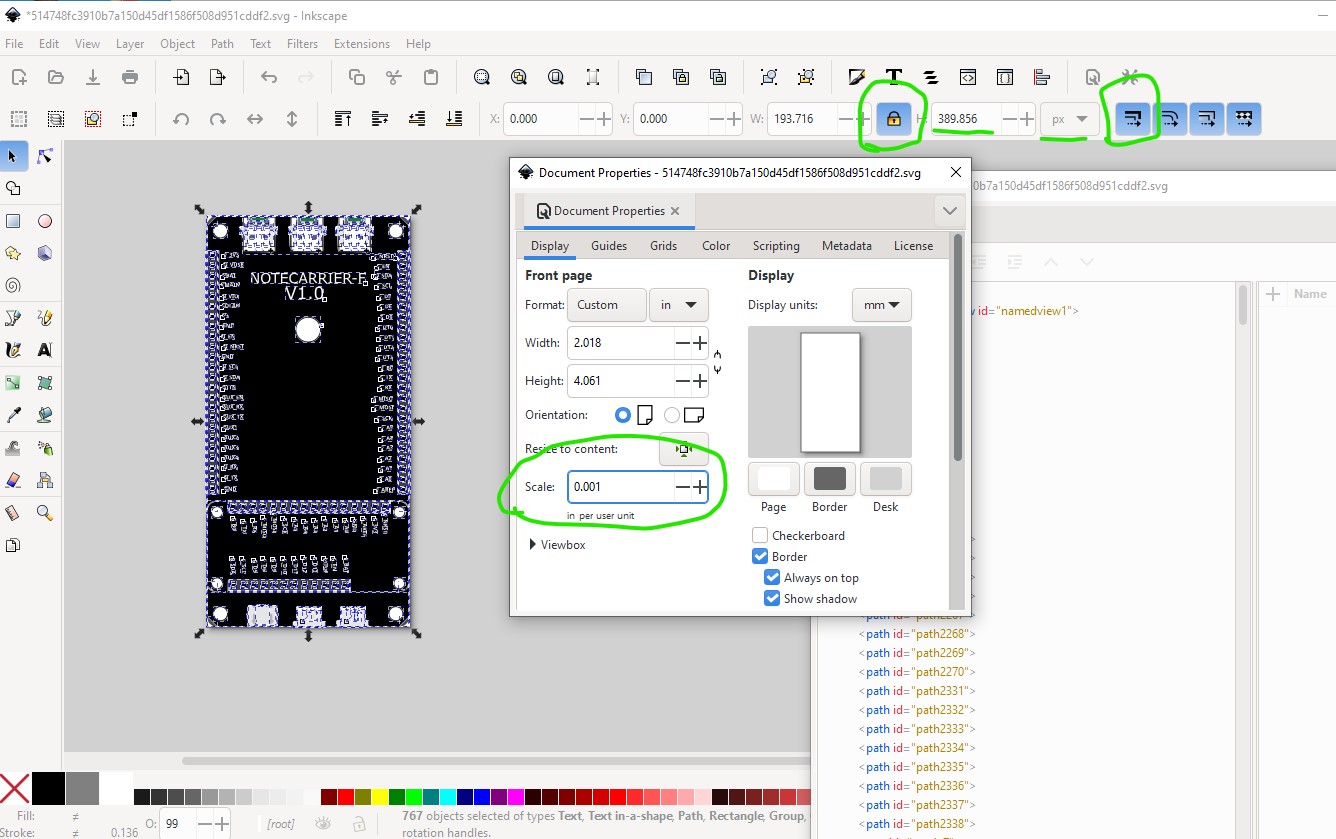This screenshot has height=839, width=1336.
Task: Click the page Width input field
Action: coord(620,343)
